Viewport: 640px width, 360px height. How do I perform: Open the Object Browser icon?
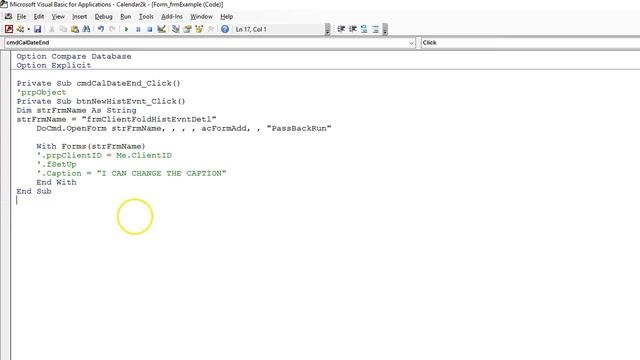coord(199,29)
